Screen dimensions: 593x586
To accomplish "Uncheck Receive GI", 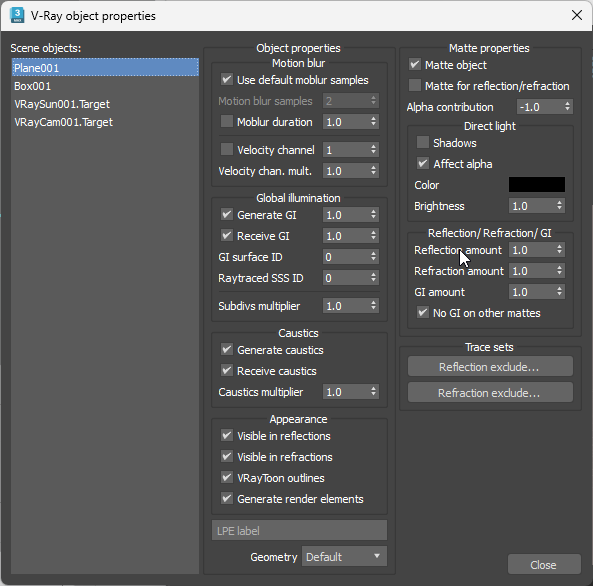I will tap(227, 235).
